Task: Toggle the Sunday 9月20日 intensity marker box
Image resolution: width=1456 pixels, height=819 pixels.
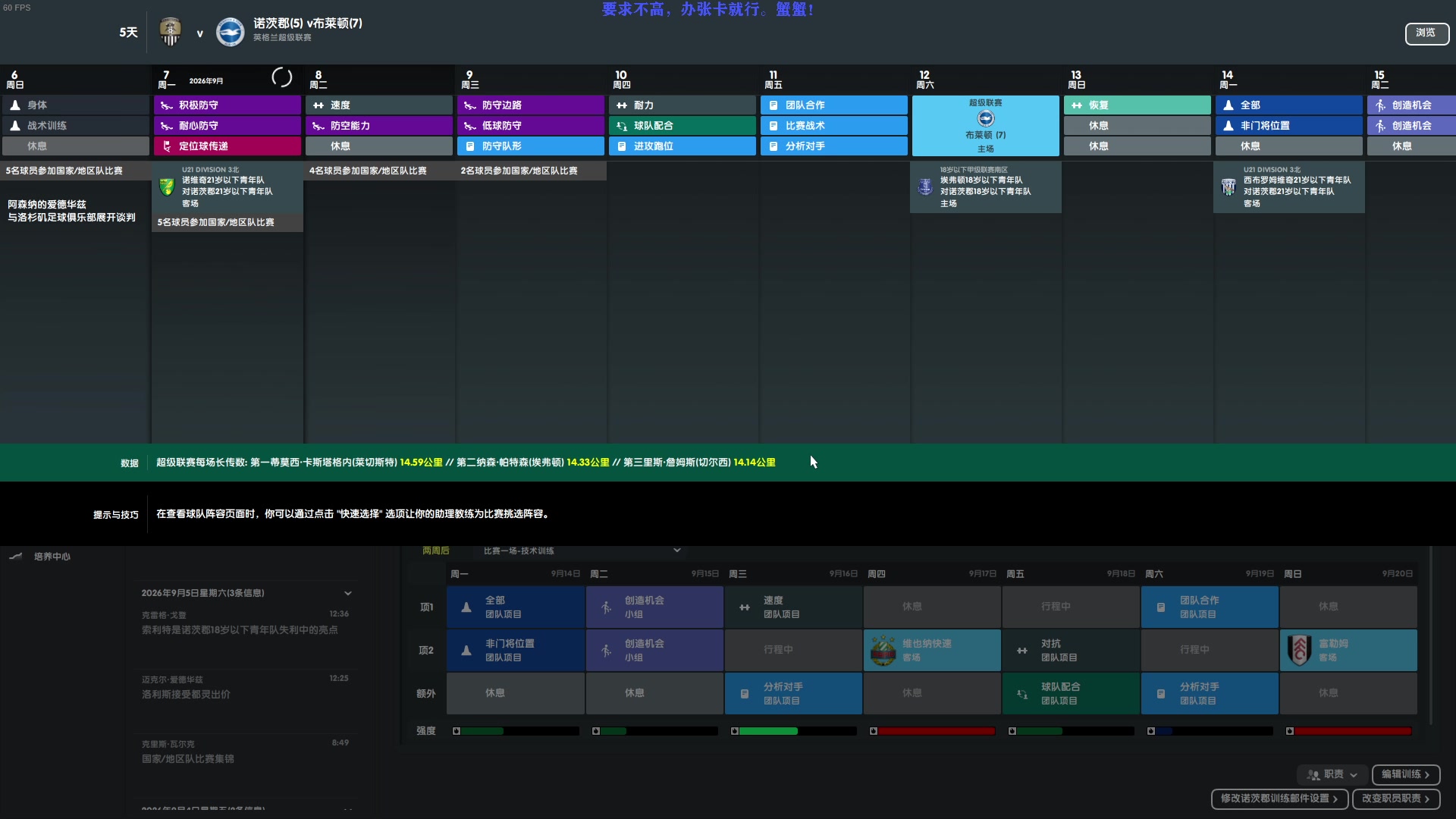Action: click(1290, 731)
